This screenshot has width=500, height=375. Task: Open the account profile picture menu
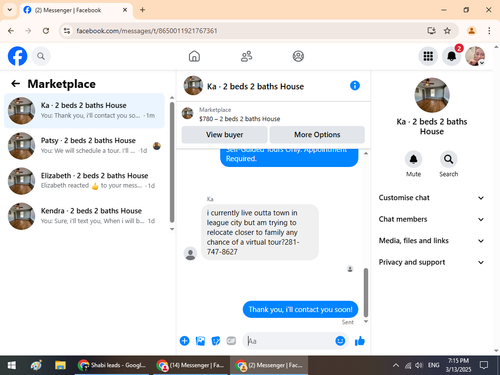tap(475, 56)
